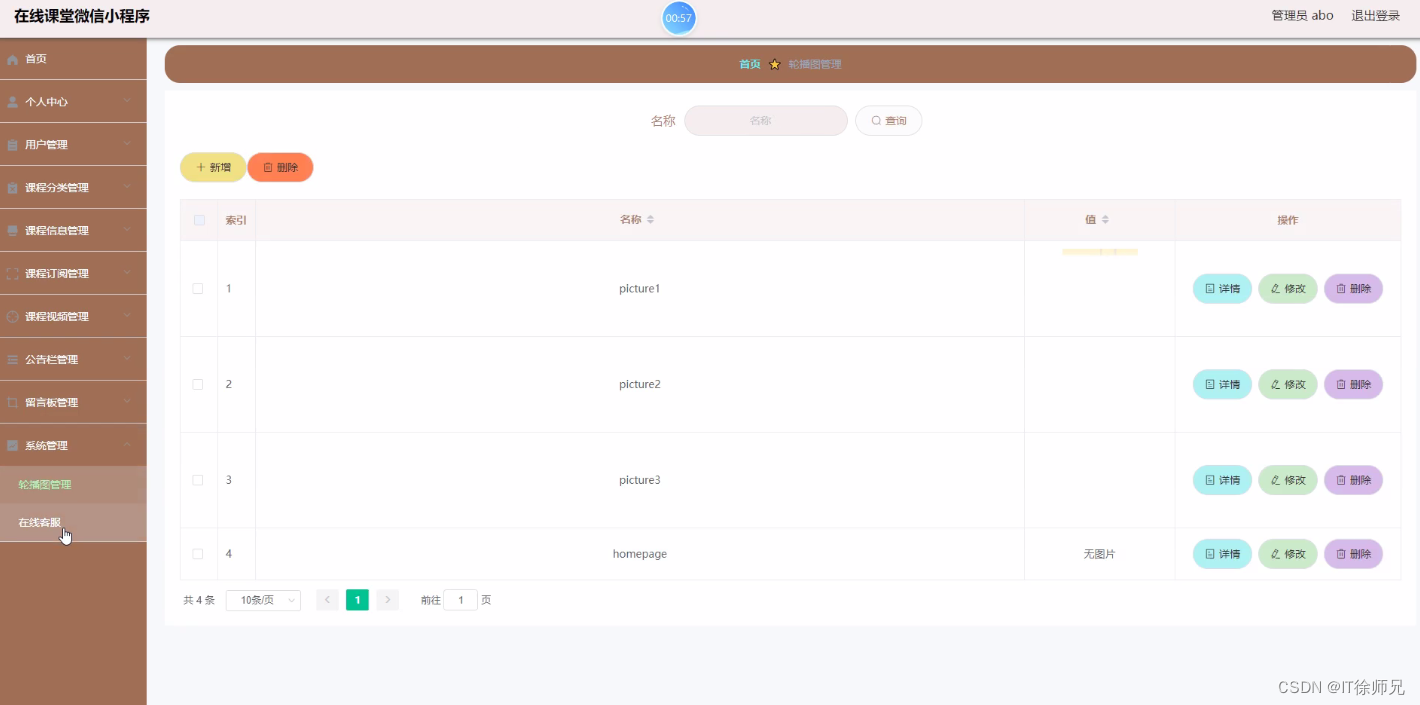
Task: Click the icon beside 用户管理
Action: [13, 145]
